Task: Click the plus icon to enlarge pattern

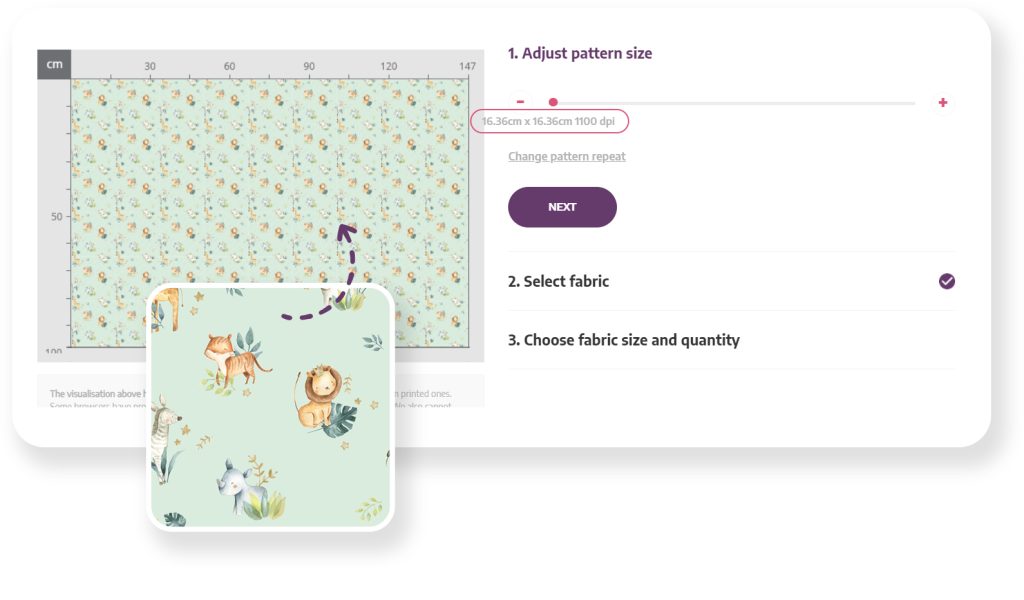Action: 942,103
